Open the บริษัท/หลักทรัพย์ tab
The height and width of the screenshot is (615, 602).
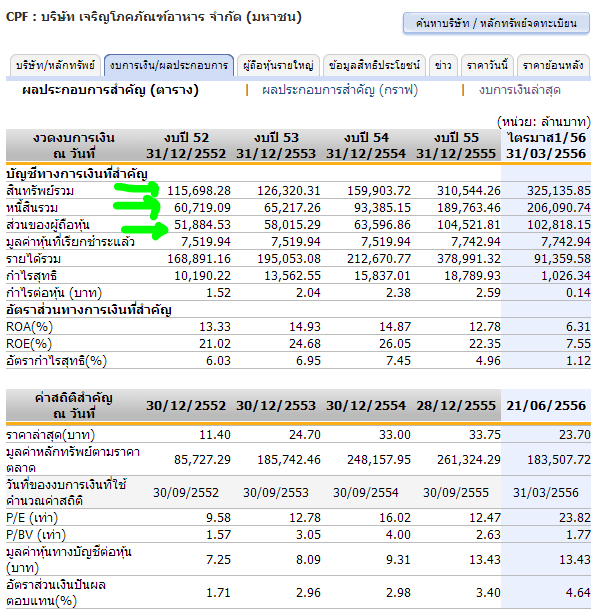coord(55,65)
